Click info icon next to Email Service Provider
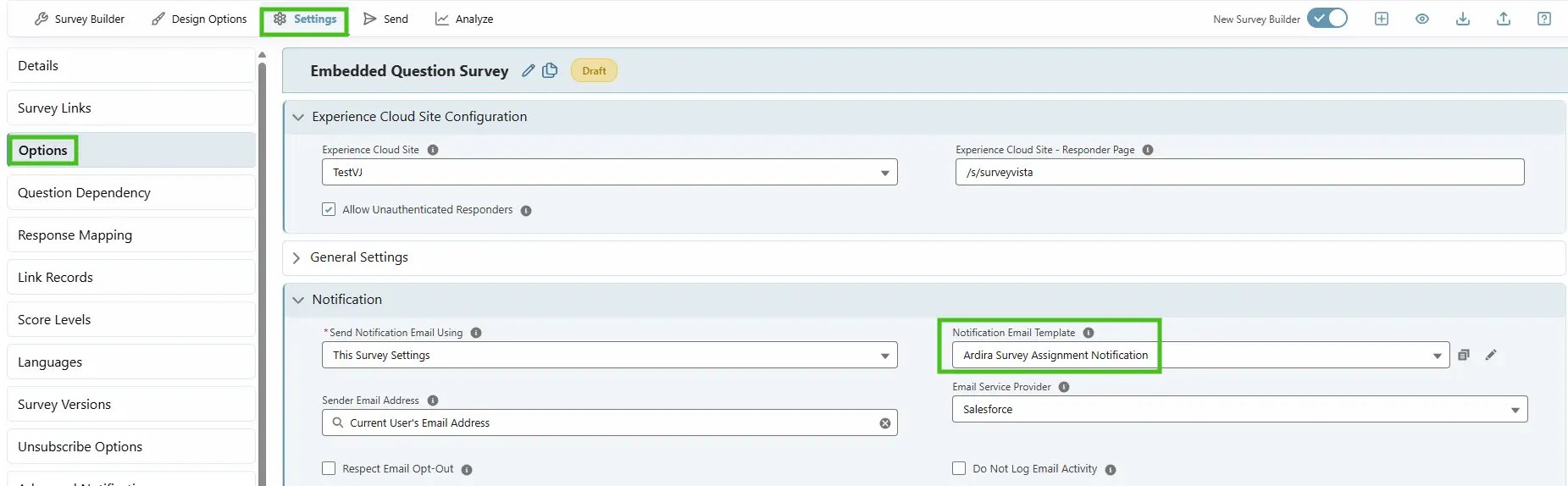This screenshot has height=486, width=1568. (1064, 387)
